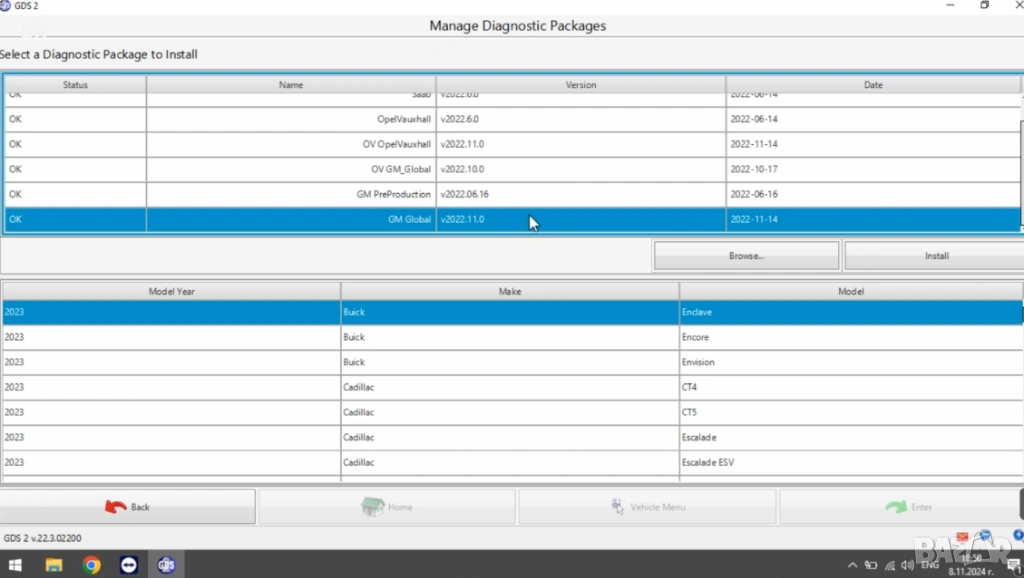Click the green Enter arrow button

pyautogui.click(x=908, y=507)
